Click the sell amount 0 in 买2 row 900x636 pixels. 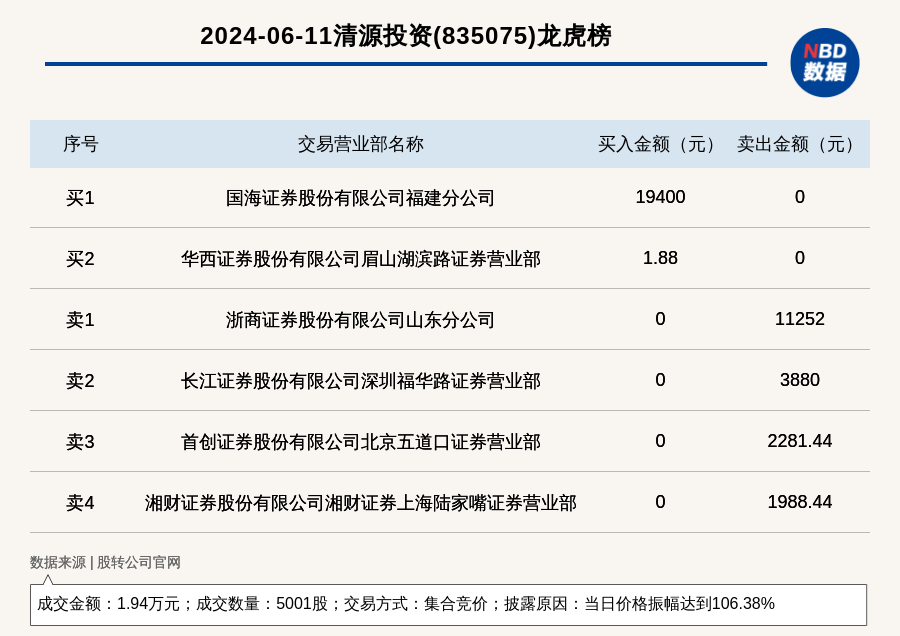(800, 258)
